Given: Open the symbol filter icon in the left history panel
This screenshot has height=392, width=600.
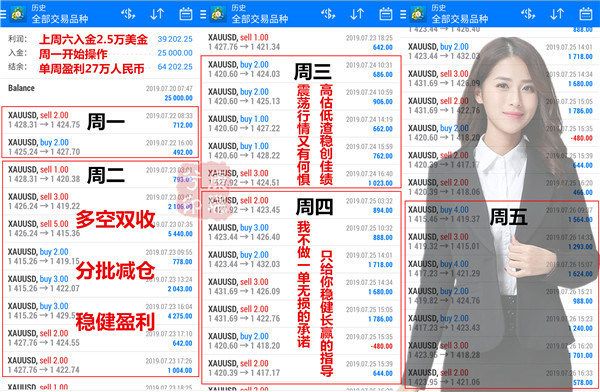Looking at the screenshot, I should (x=128, y=14).
